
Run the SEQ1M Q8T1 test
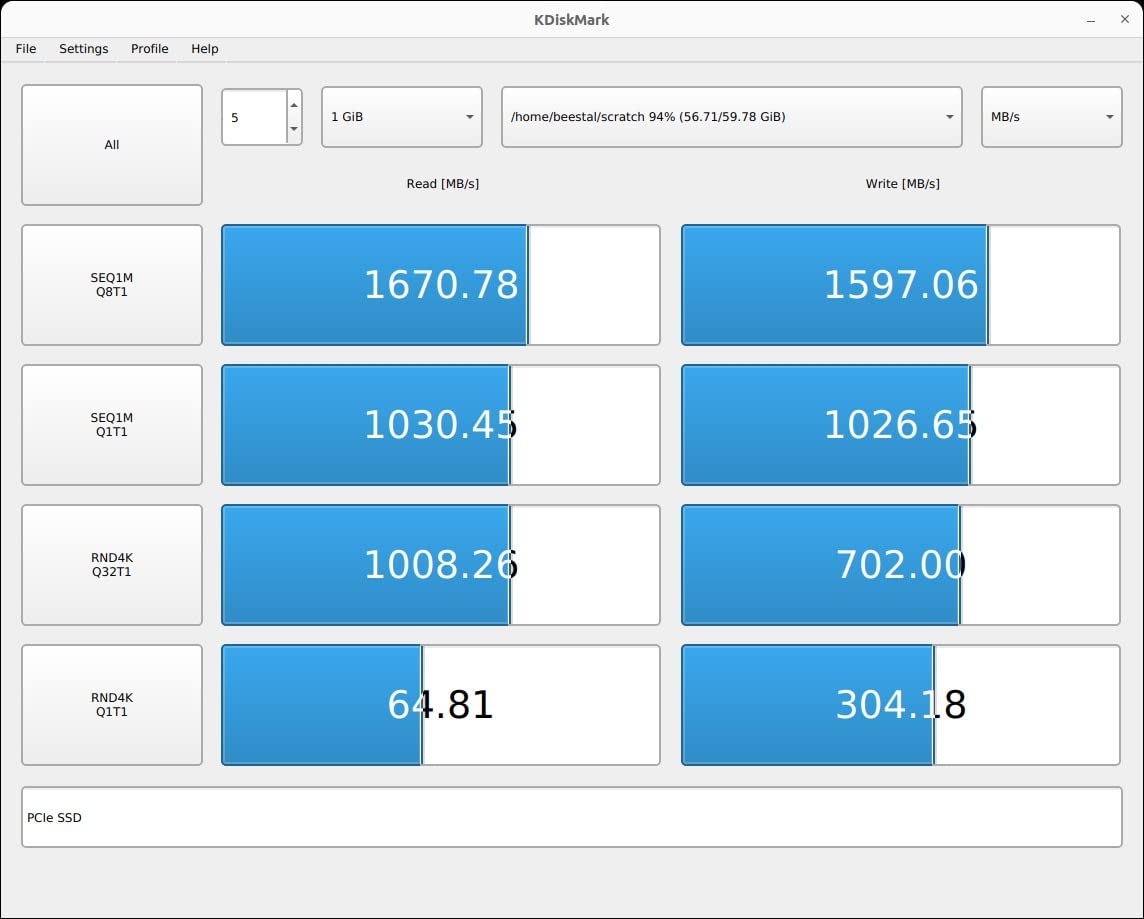click(x=112, y=285)
